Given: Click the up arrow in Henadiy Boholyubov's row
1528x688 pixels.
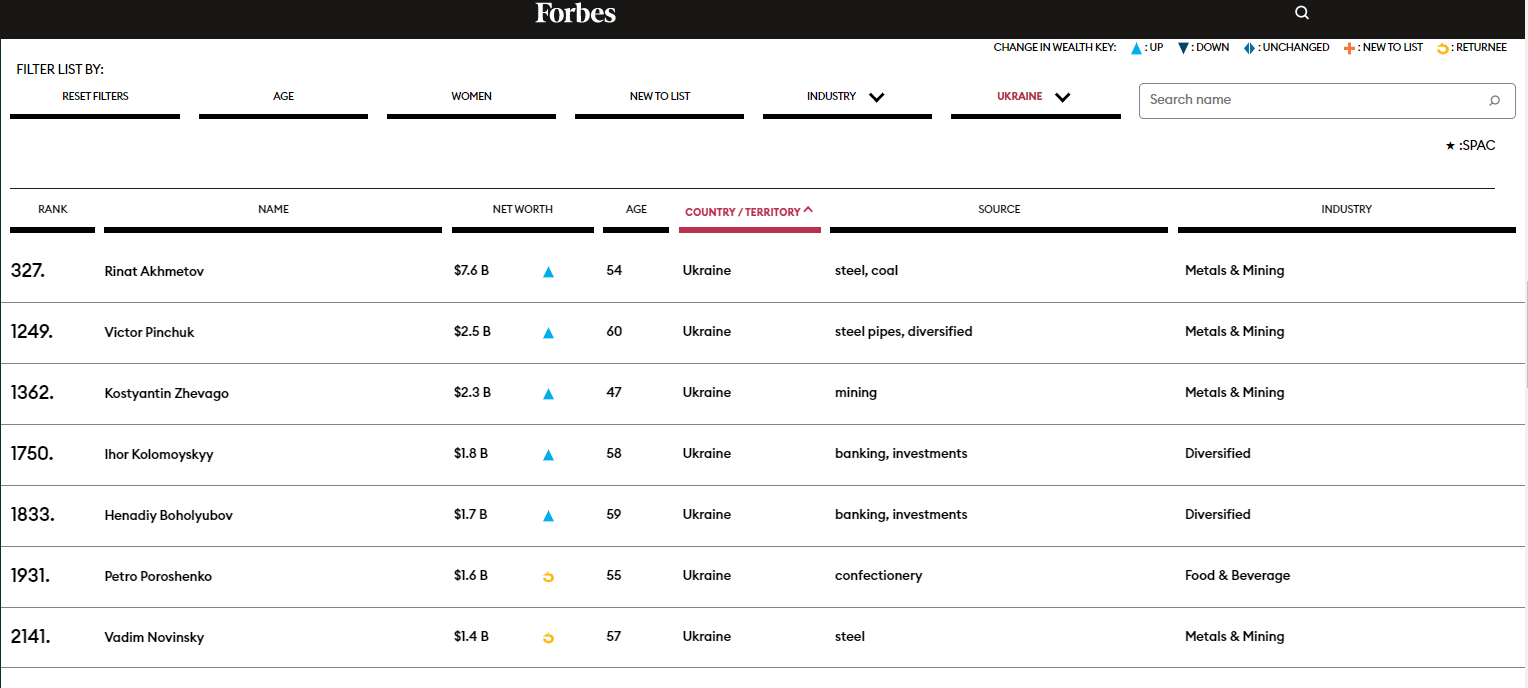Looking at the screenshot, I should pos(548,515).
